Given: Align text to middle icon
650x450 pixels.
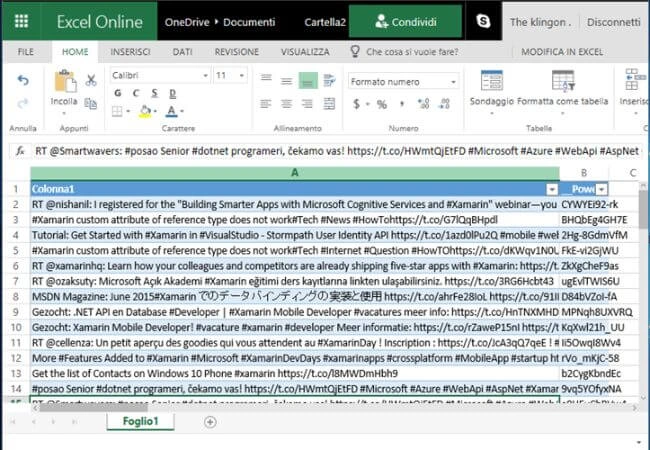Looking at the screenshot, I should click(286, 81).
